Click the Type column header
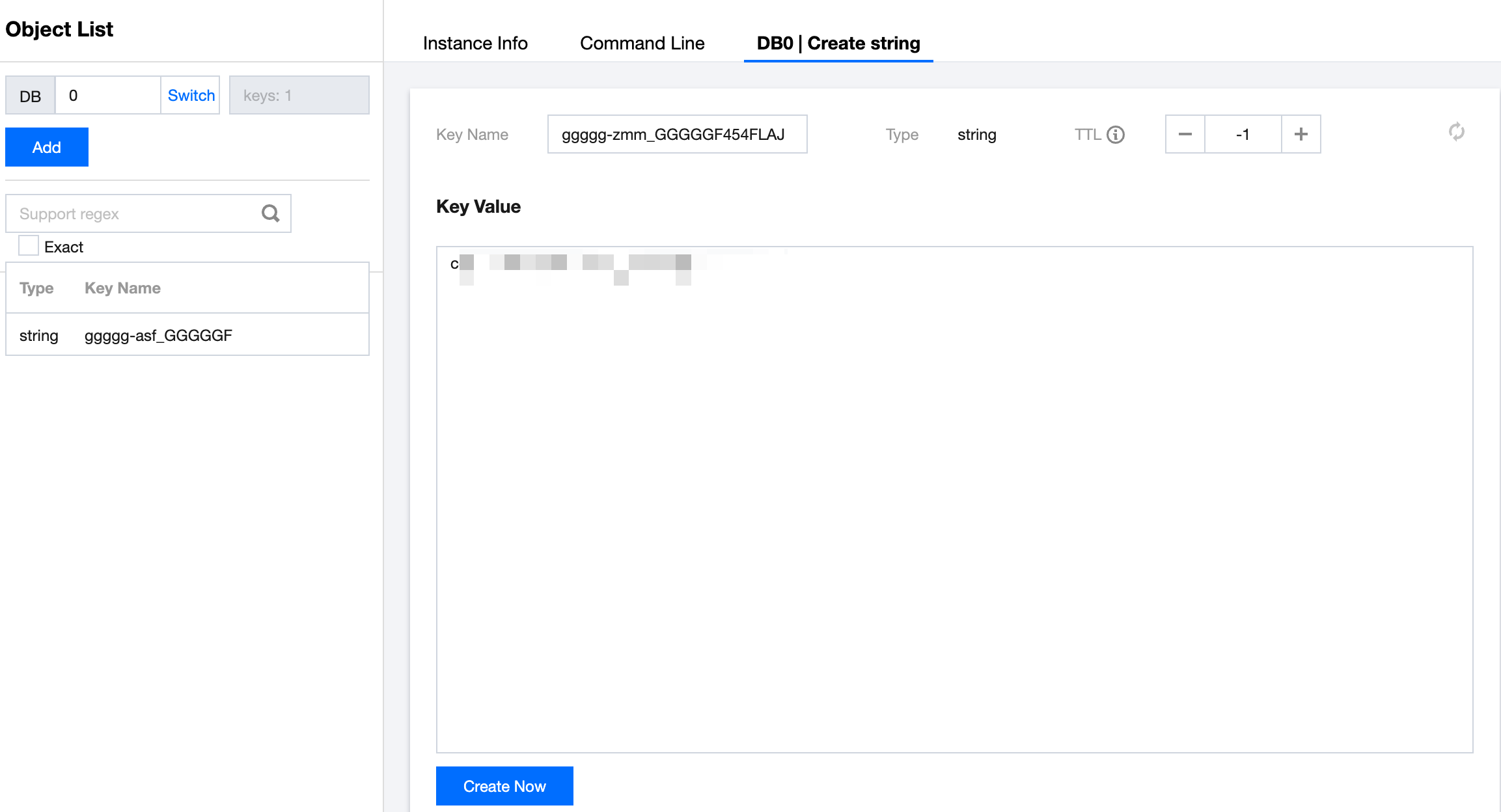Image resolution: width=1501 pixels, height=812 pixels. 36,288
